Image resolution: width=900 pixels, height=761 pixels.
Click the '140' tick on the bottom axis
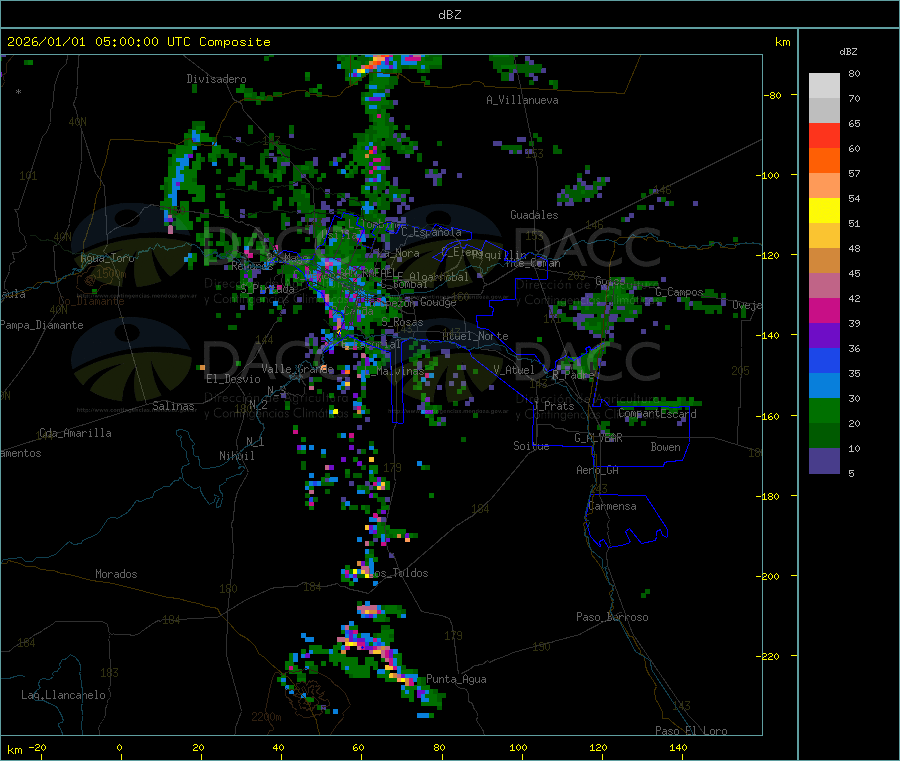point(678,747)
